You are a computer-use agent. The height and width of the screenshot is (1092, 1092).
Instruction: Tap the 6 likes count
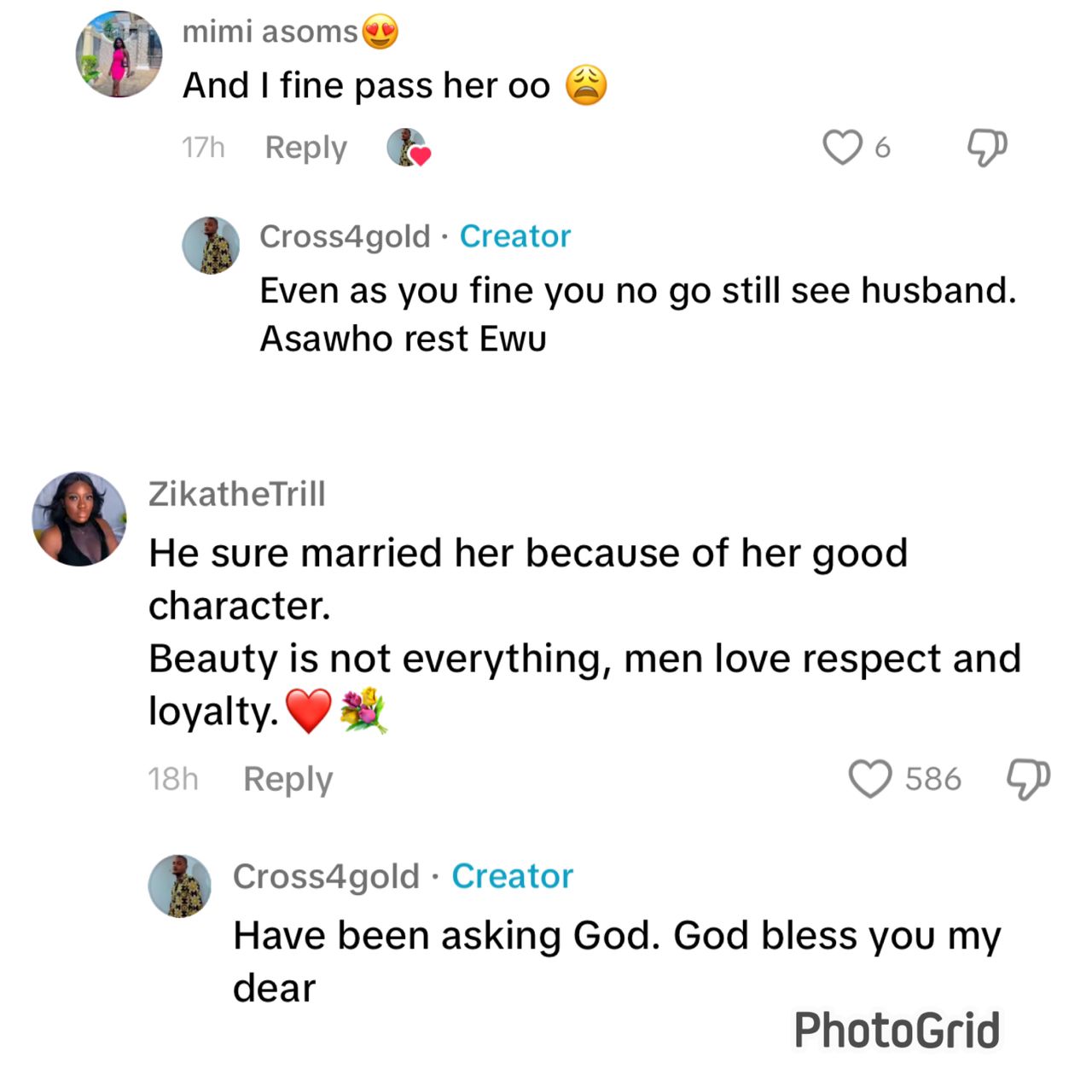coord(882,148)
